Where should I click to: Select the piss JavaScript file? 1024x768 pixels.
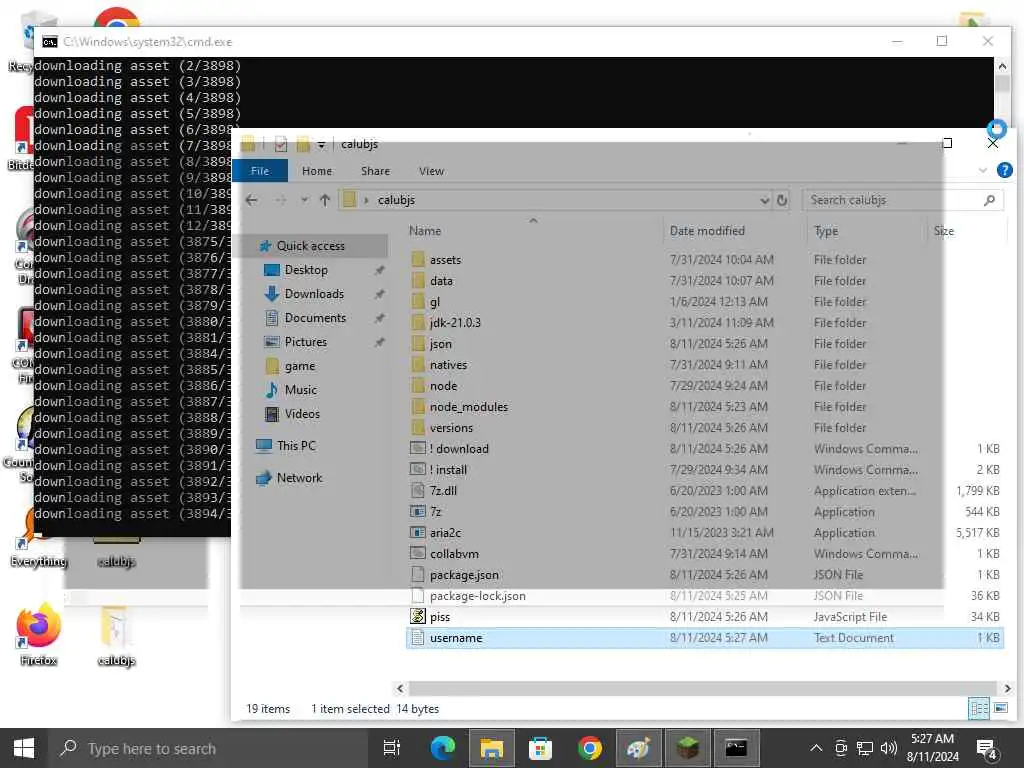tap(440, 616)
